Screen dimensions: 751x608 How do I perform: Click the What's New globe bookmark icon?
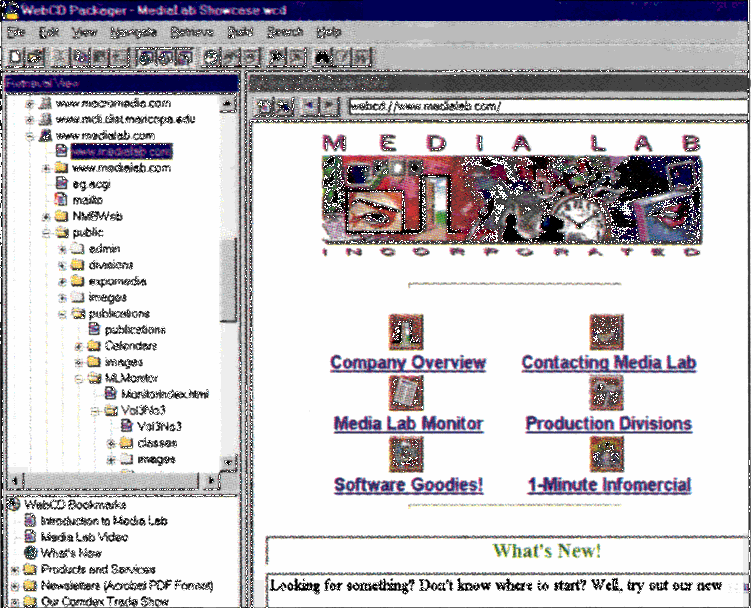pos(30,553)
